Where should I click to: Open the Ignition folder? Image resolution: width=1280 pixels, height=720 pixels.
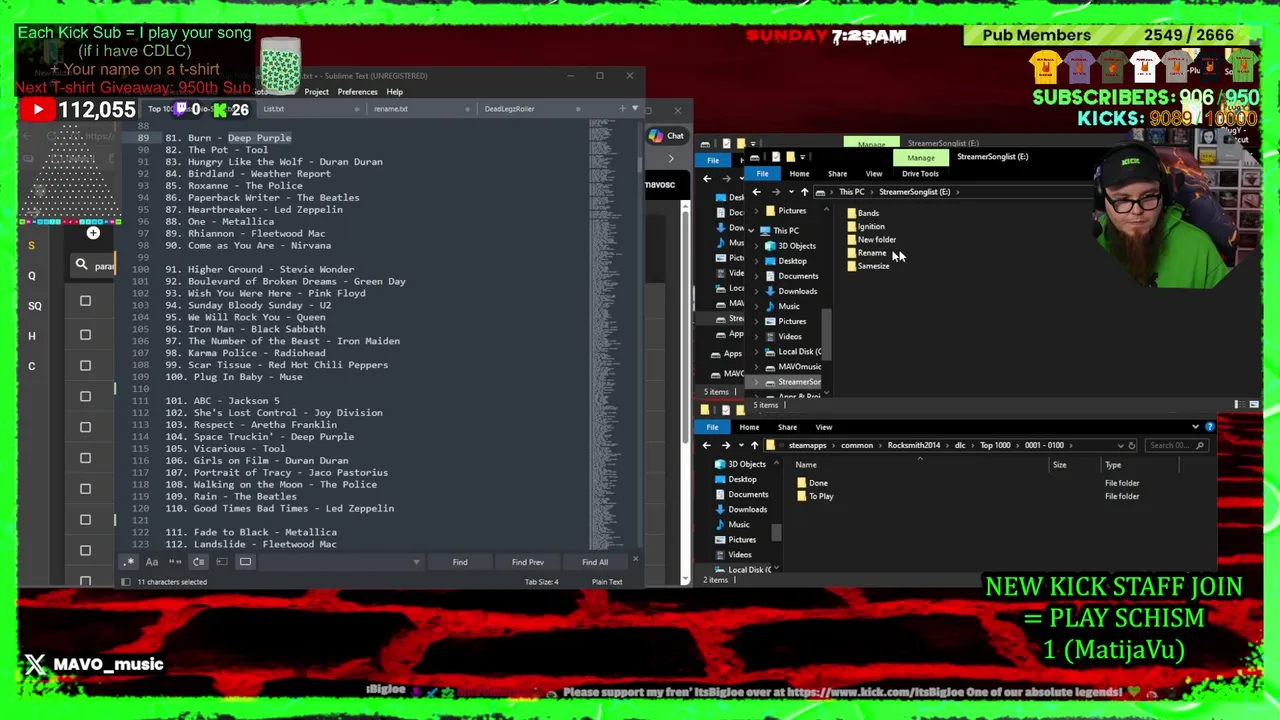(x=865, y=226)
